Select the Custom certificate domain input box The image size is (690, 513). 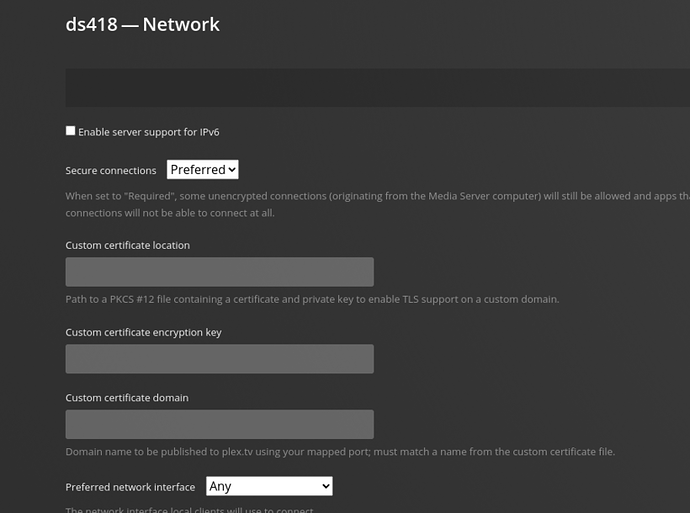click(x=219, y=424)
